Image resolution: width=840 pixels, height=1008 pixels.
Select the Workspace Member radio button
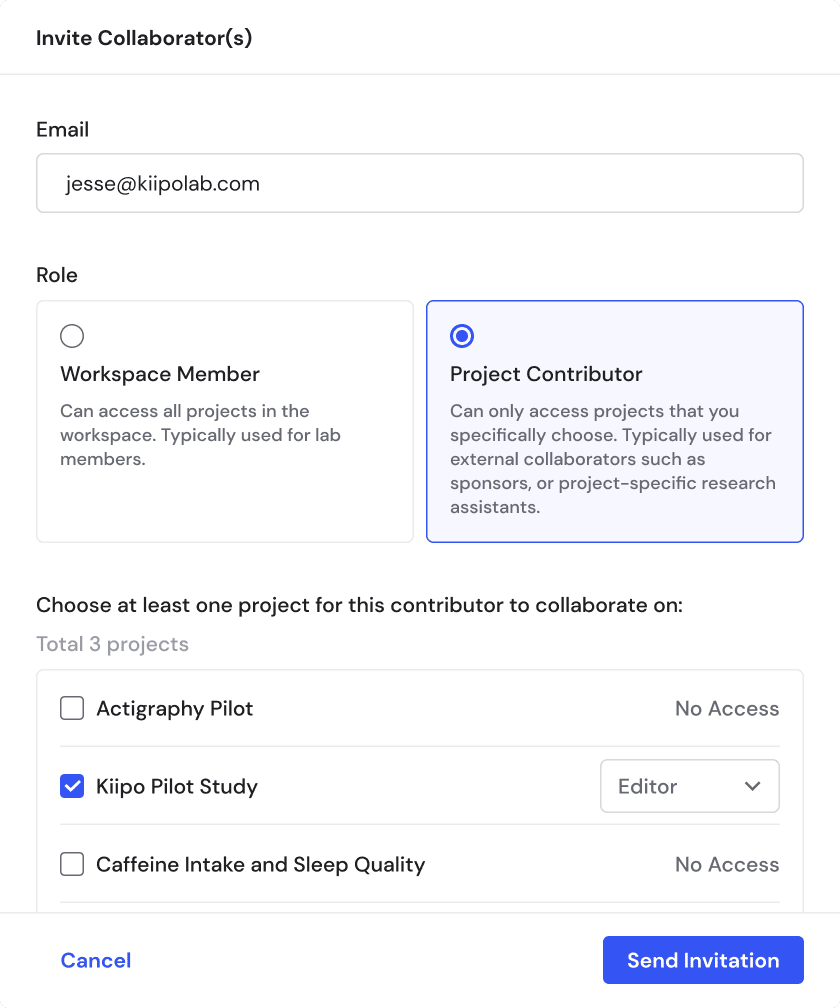tap(72, 336)
